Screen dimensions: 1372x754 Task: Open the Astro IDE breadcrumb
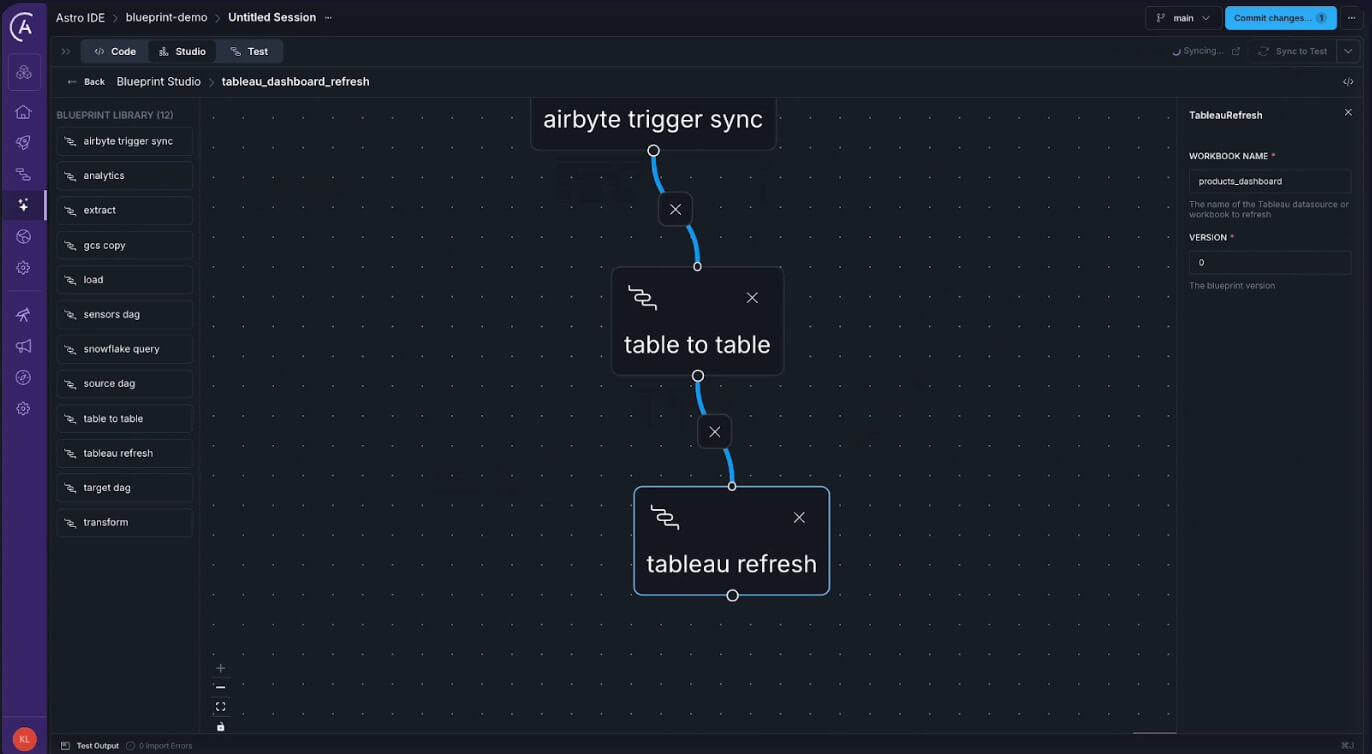pyautogui.click(x=80, y=18)
